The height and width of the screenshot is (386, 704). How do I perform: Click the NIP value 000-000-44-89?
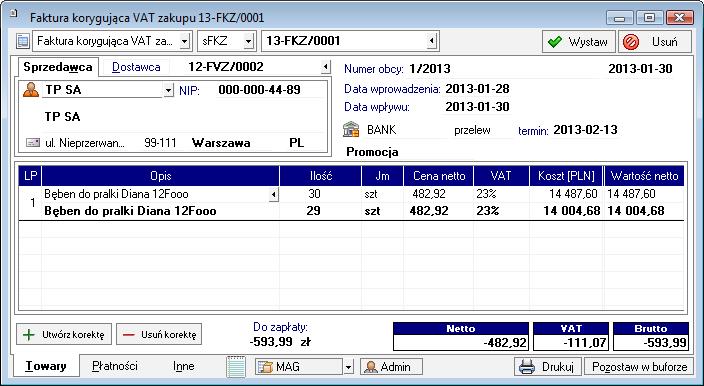(x=260, y=90)
